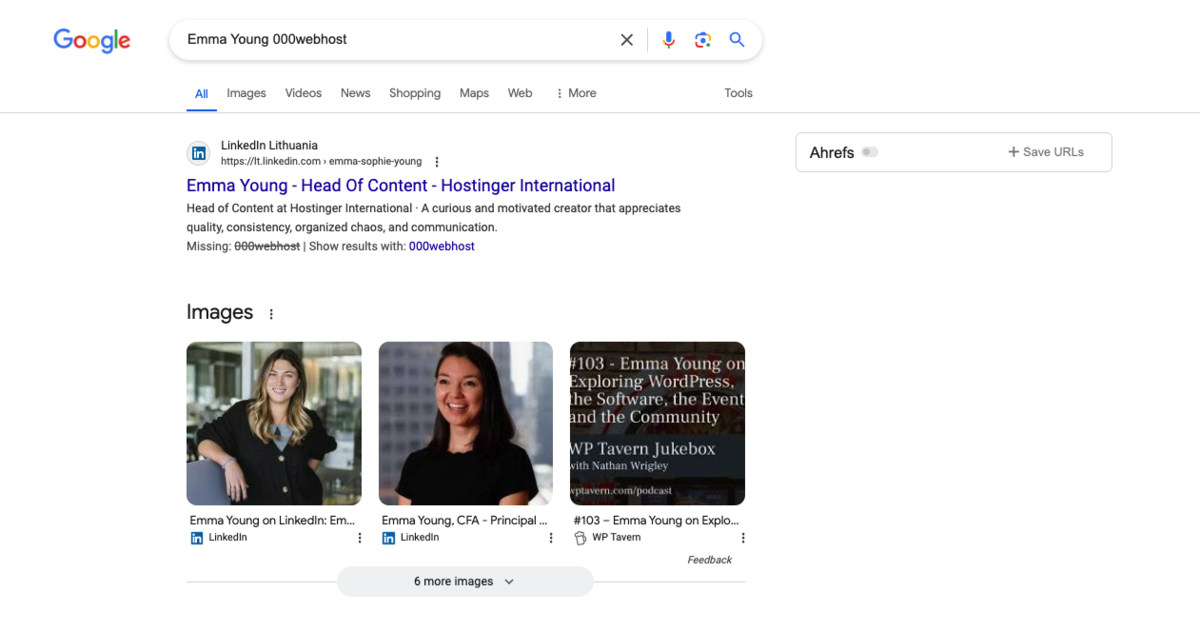Screen dimensions: 1200x631
Task: Click the Feedback link under images
Action: coord(709,560)
